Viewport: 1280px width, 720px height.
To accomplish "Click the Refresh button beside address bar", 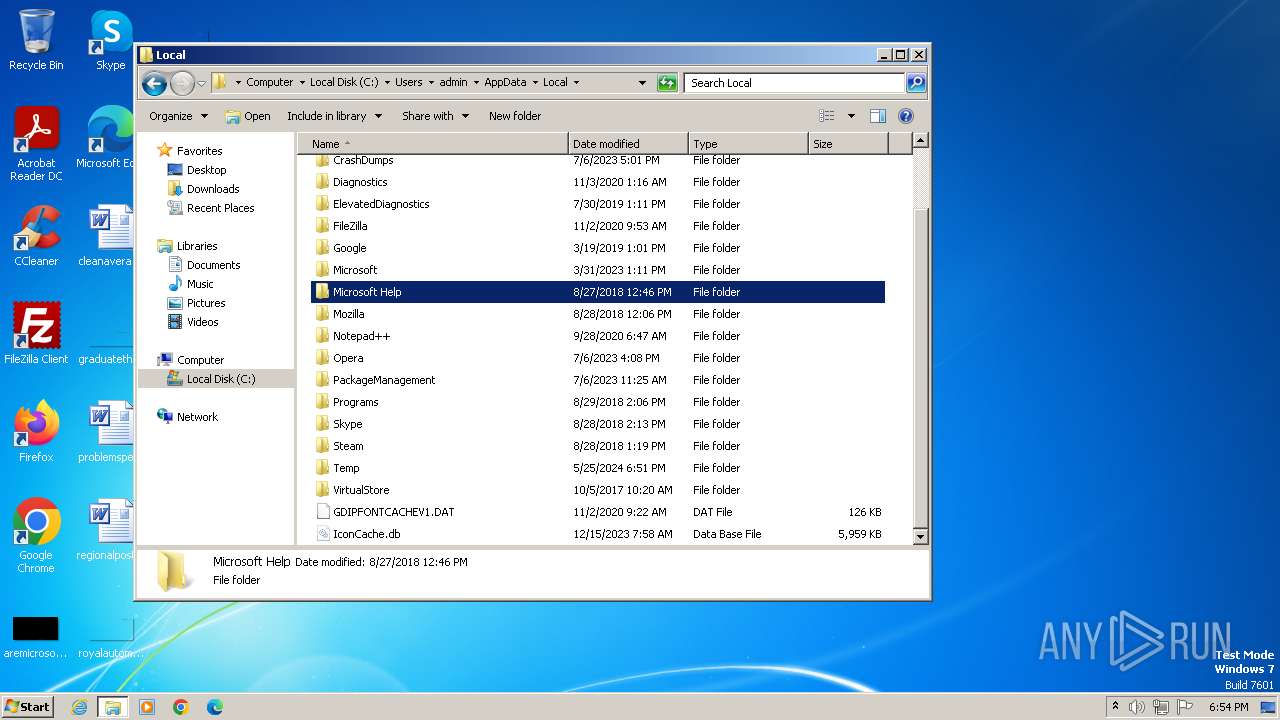I will coord(667,83).
